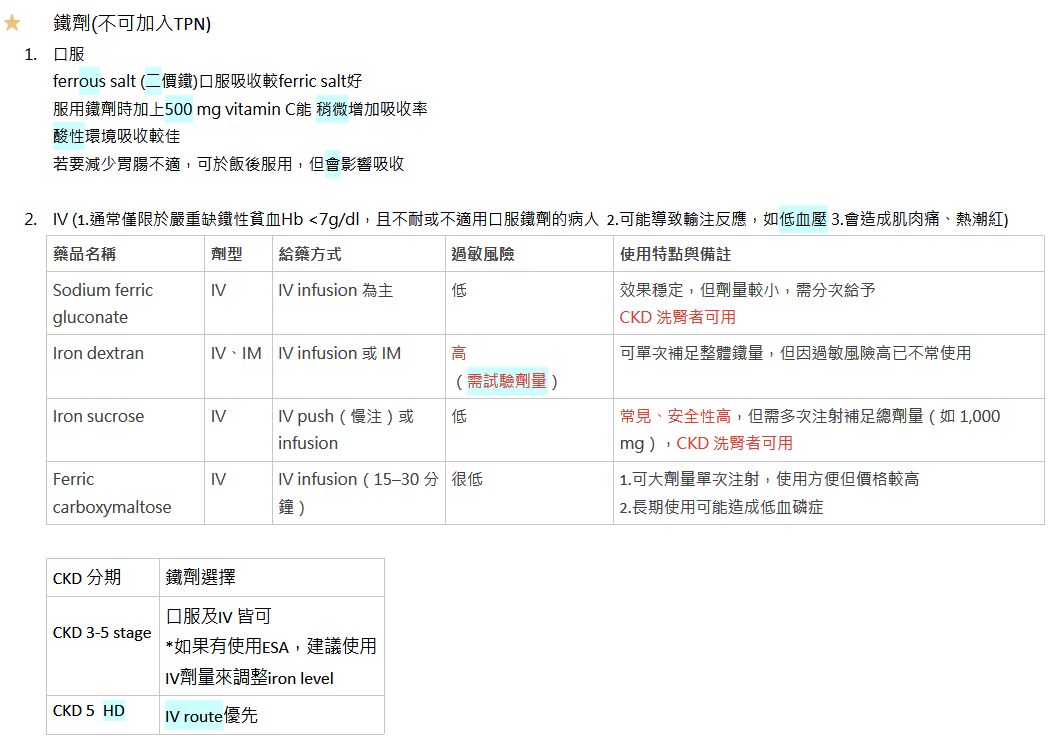
Task: Click the highlighted IV route優先 text
Action: click(211, 716)
